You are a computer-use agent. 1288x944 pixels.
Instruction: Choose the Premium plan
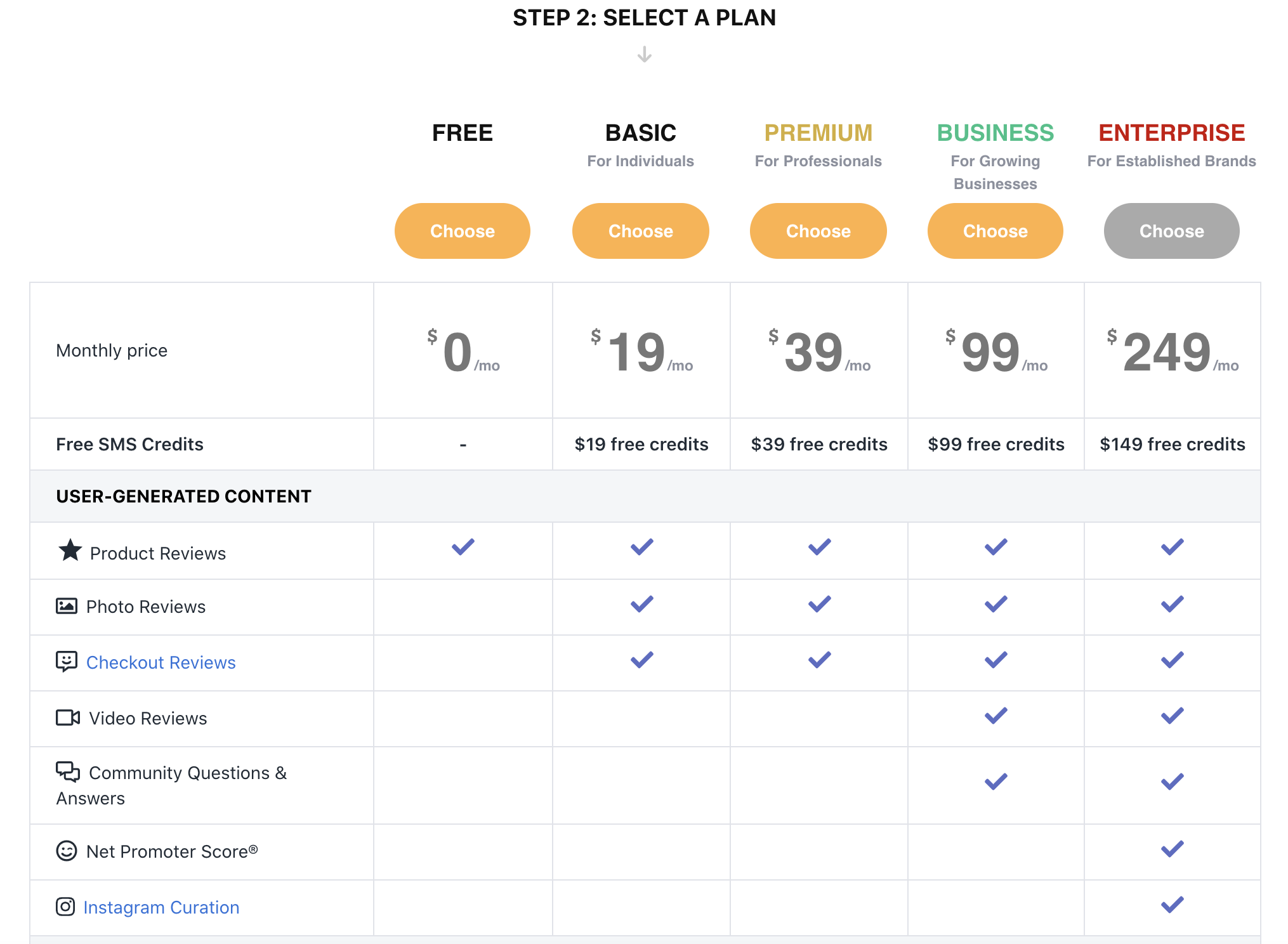point(818,231)
